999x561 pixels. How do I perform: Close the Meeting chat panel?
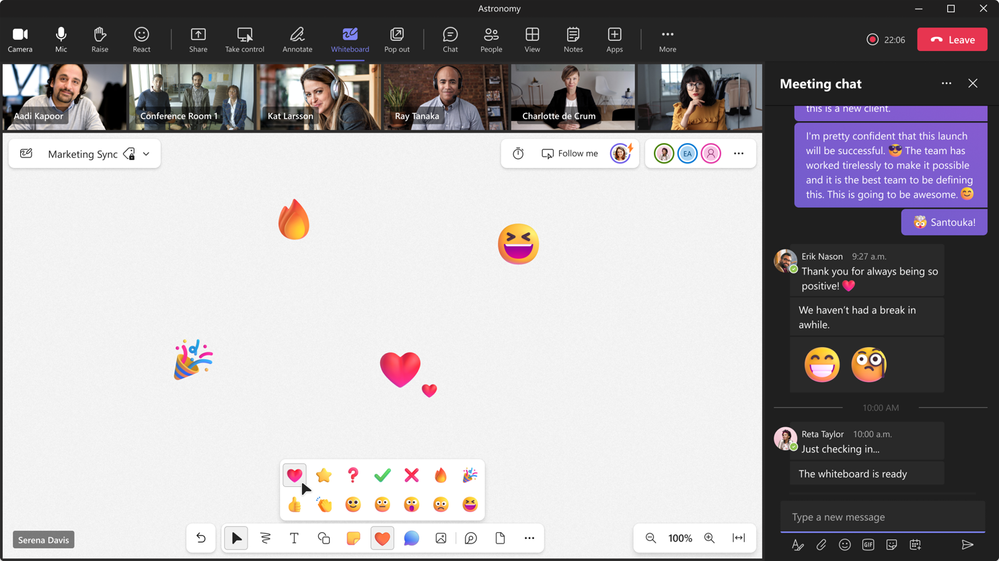pyautogui.click(x=973, y=83)
